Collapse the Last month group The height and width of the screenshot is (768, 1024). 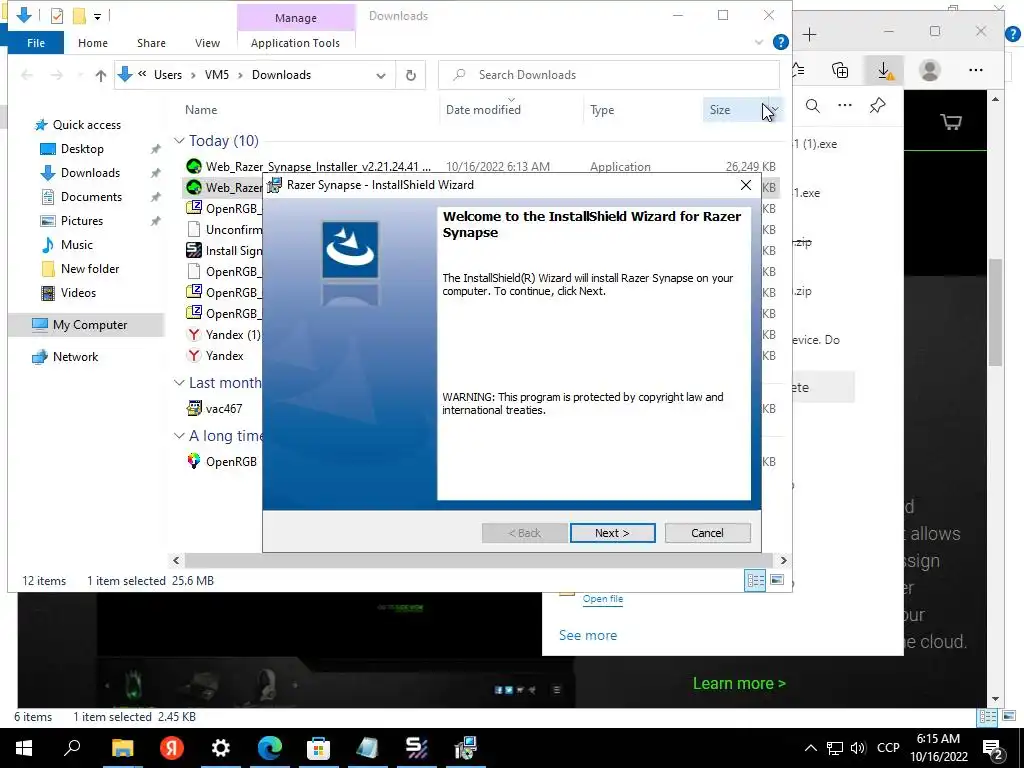pyautogui.click(x=179, y=383)
